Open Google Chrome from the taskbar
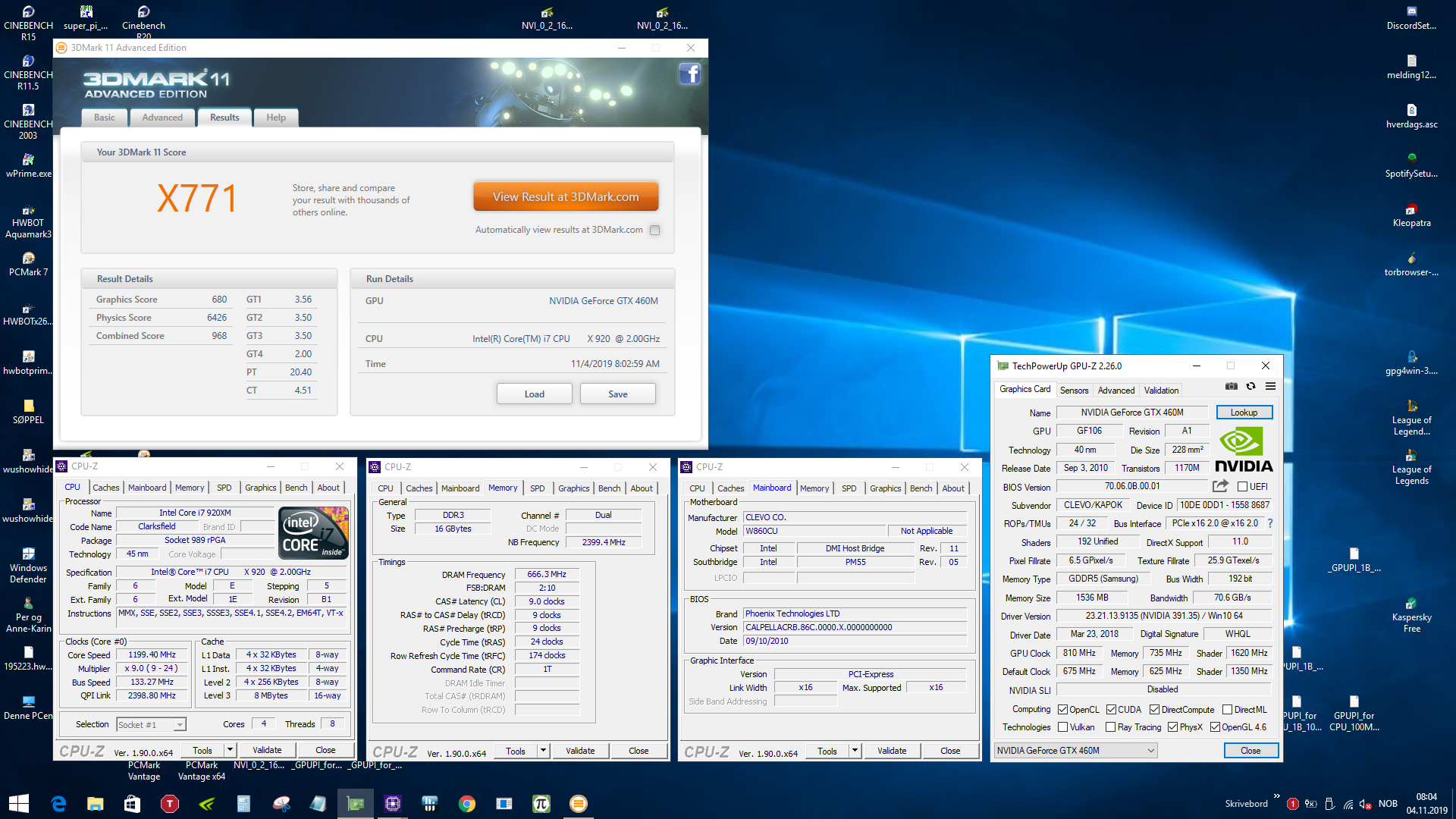This screenshot has height=819, width=1456. tap(467, 804)
